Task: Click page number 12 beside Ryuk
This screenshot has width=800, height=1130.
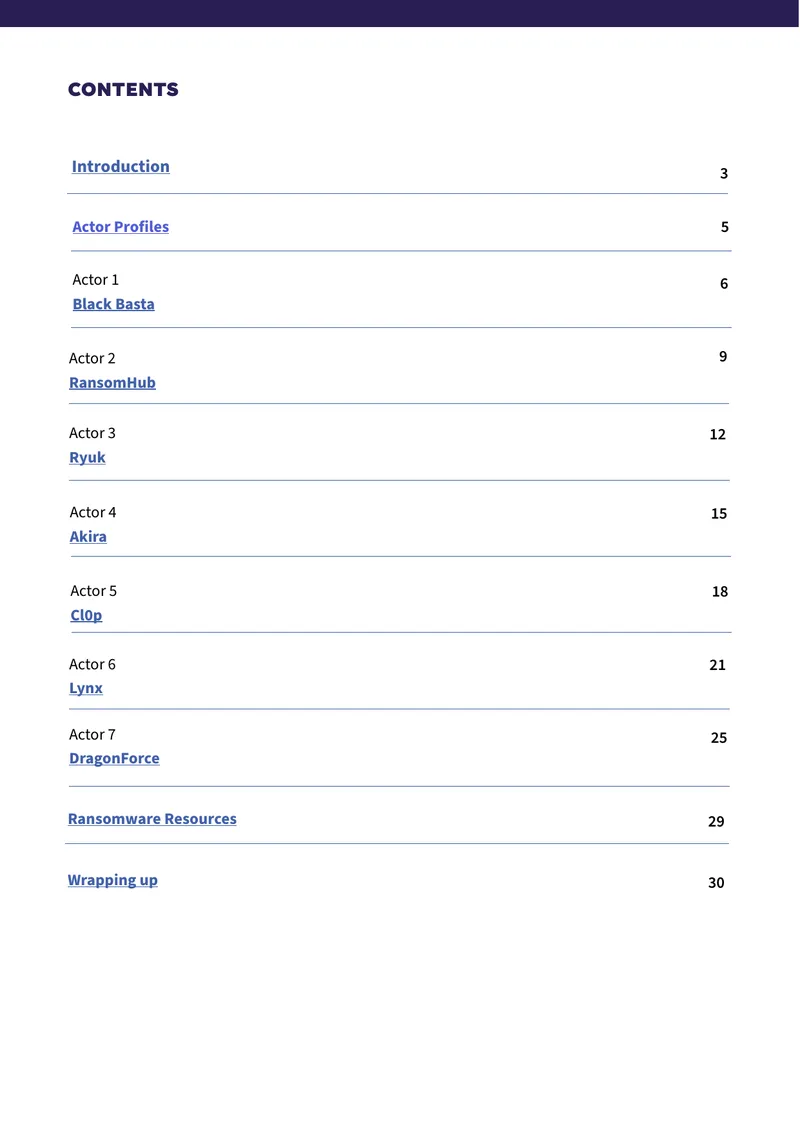Action: pos(717,435)
